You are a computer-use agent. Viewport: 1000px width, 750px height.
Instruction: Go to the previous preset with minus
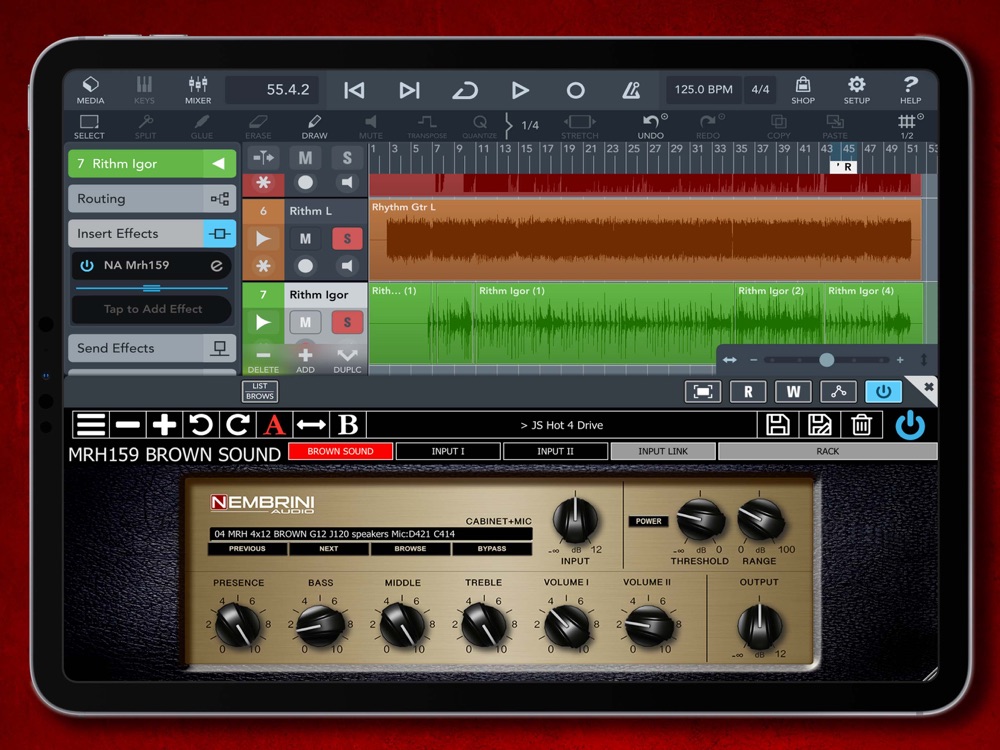pos(128,425)
